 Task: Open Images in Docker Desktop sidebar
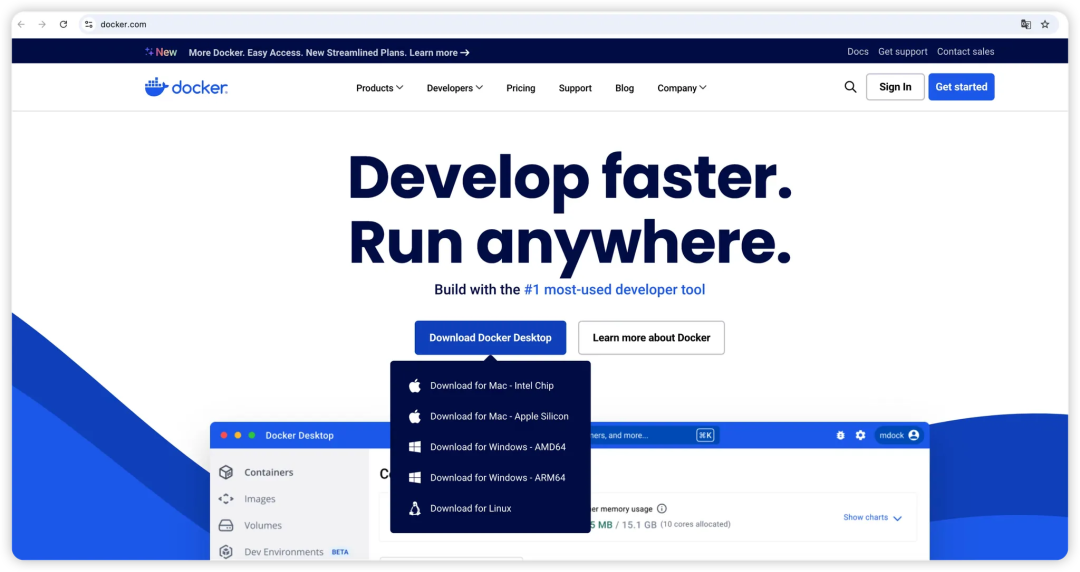260,499
